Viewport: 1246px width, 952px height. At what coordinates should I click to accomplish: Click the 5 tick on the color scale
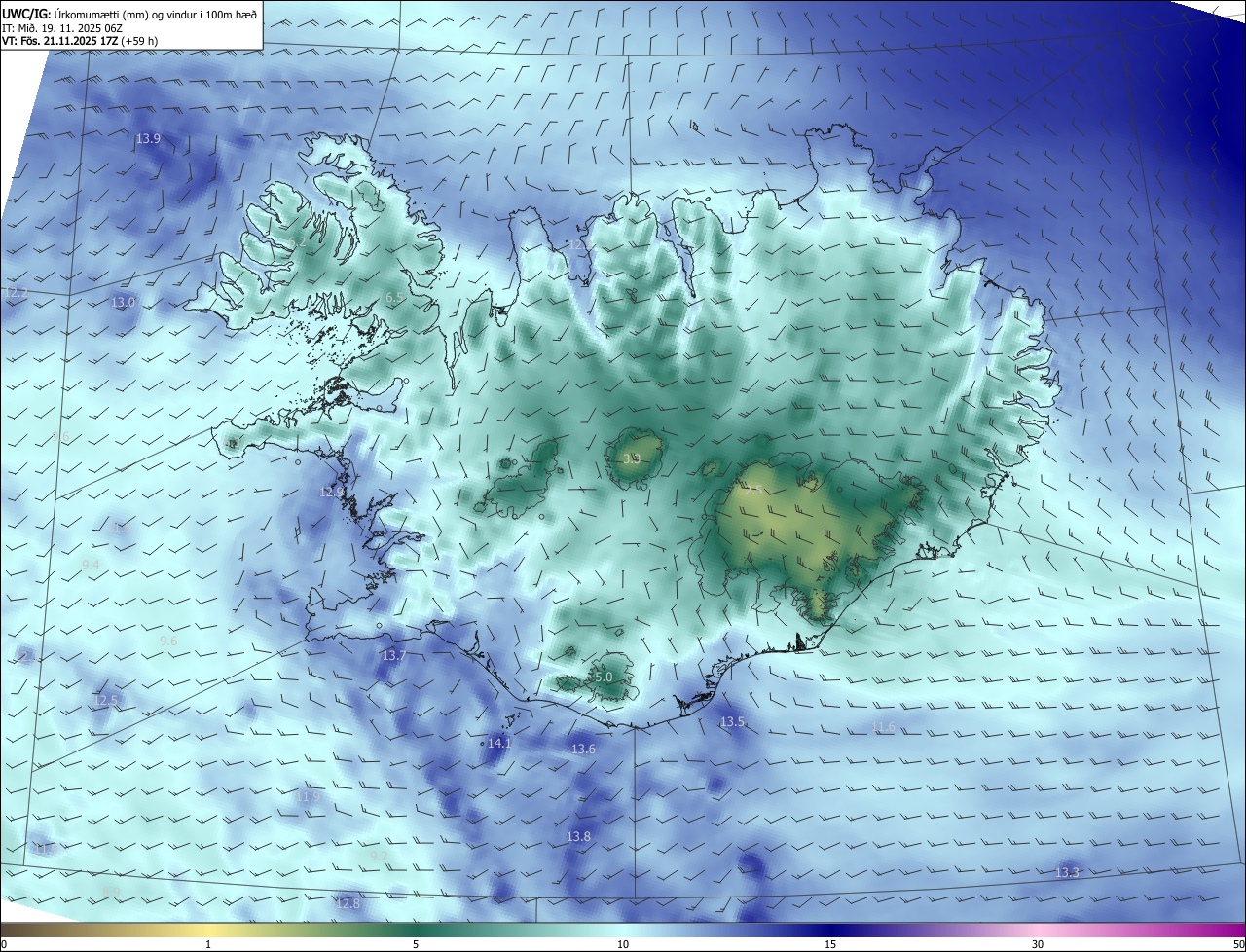click(416, 944)
